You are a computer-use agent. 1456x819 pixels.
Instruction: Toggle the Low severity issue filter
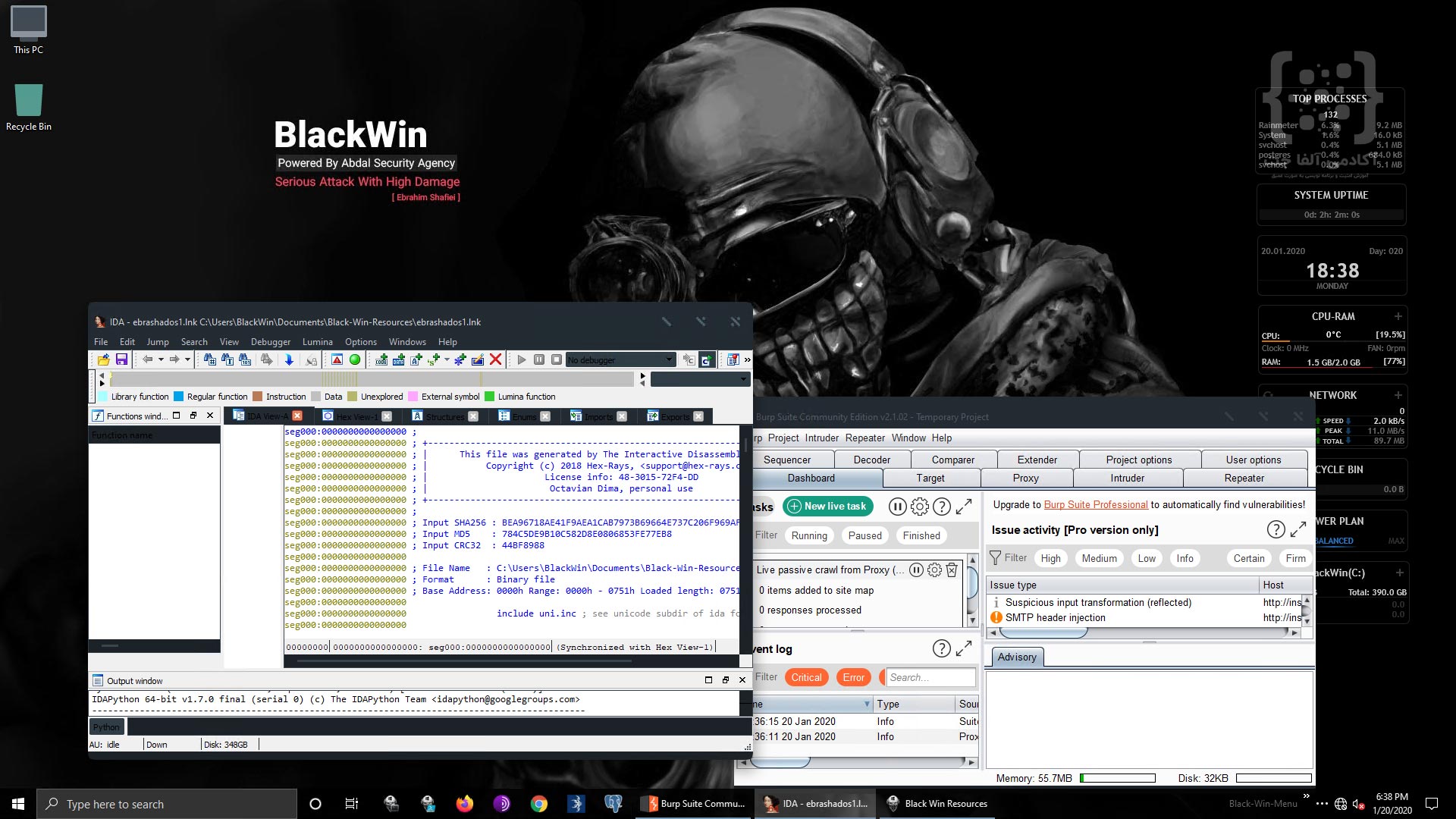pos(1147,558)
